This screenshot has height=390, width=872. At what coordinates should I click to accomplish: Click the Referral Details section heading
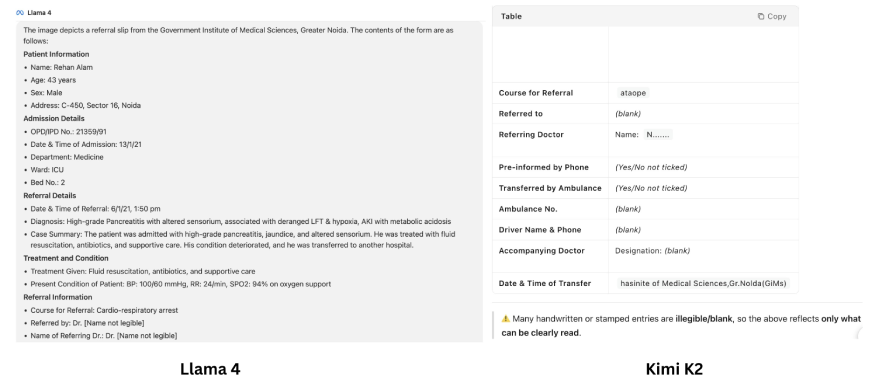(49, 195)
